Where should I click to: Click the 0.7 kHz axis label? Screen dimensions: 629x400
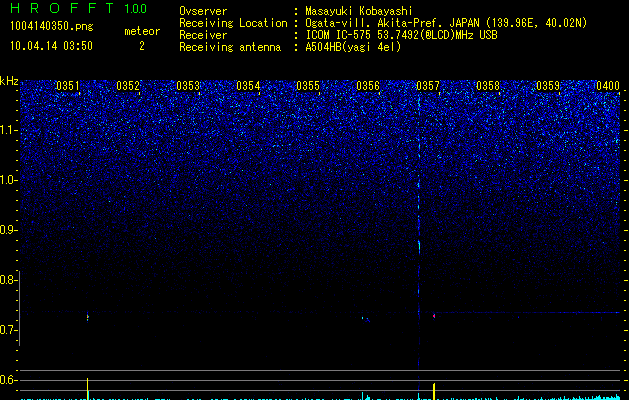pos(8,330)
